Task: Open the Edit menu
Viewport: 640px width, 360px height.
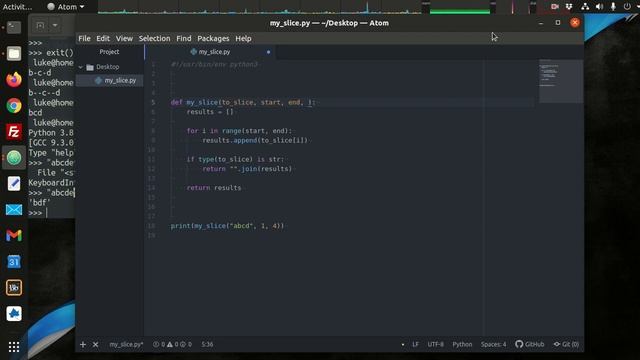Action: 103,38
